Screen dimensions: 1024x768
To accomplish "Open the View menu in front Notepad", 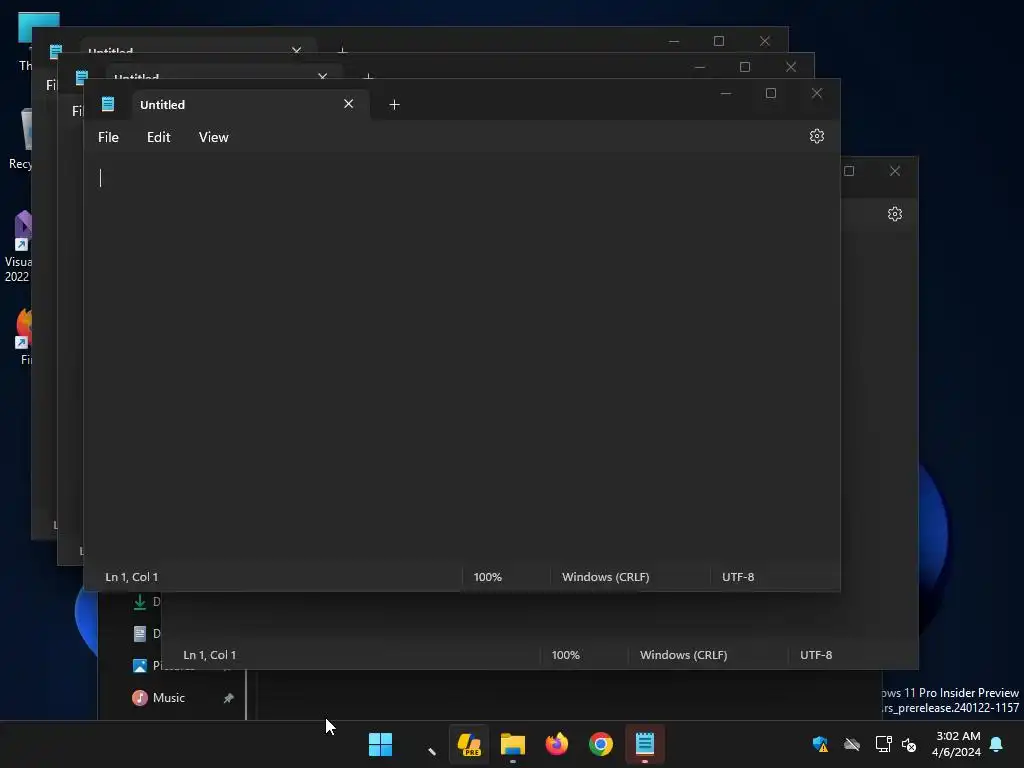I will (214, 137).
